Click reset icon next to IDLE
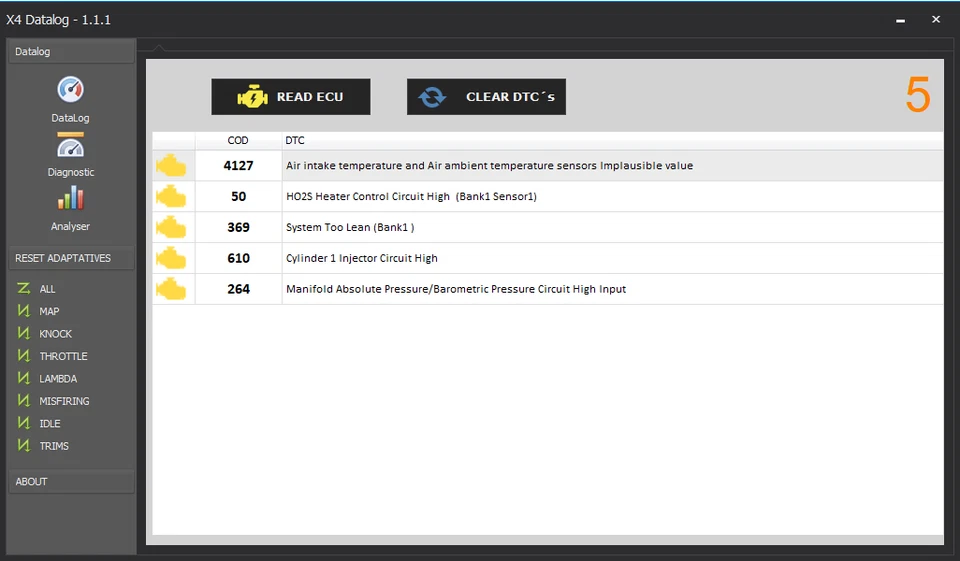 [x=24, y=423]
